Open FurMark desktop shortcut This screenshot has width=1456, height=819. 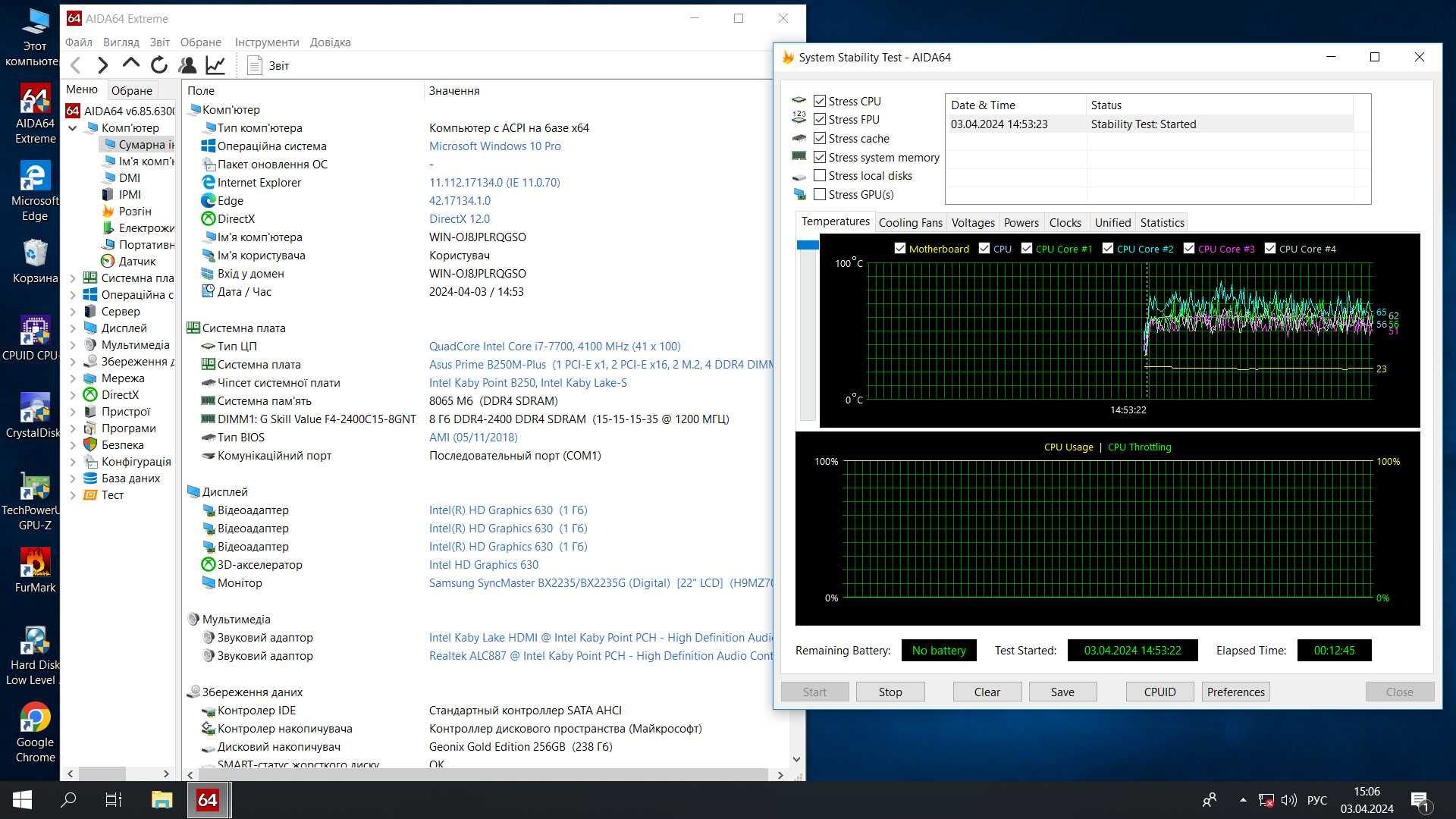pos(35,570)
